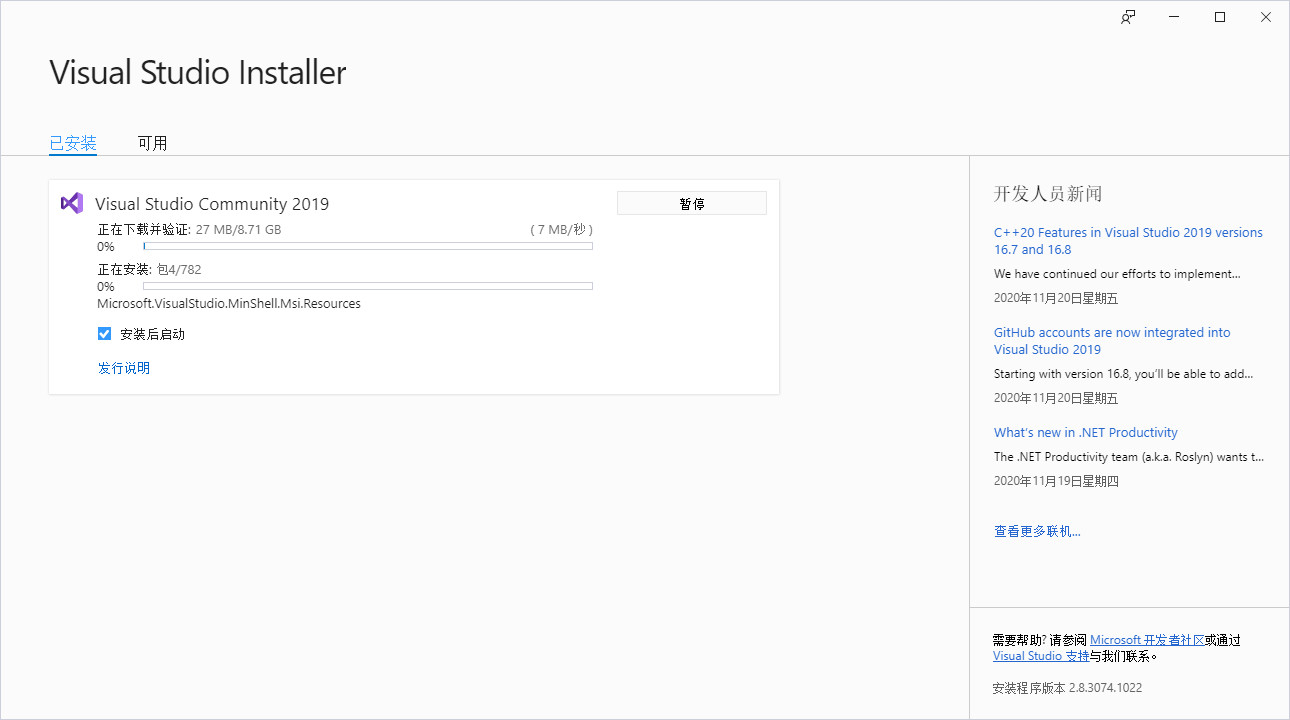The height and width of the screenshot is (720, 1290).
Task: Click the 查看更多联机 link
Action: tap(1037, 531)
